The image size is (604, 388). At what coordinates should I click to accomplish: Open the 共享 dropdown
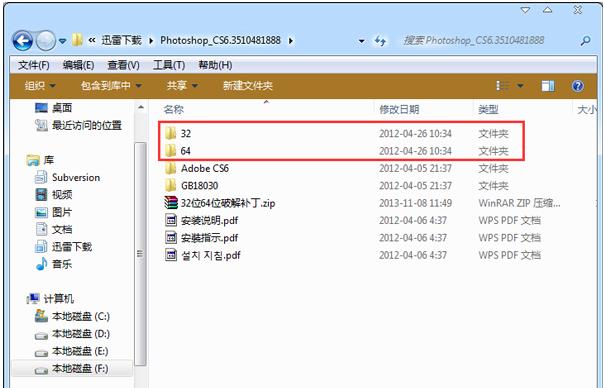[182, 86]
